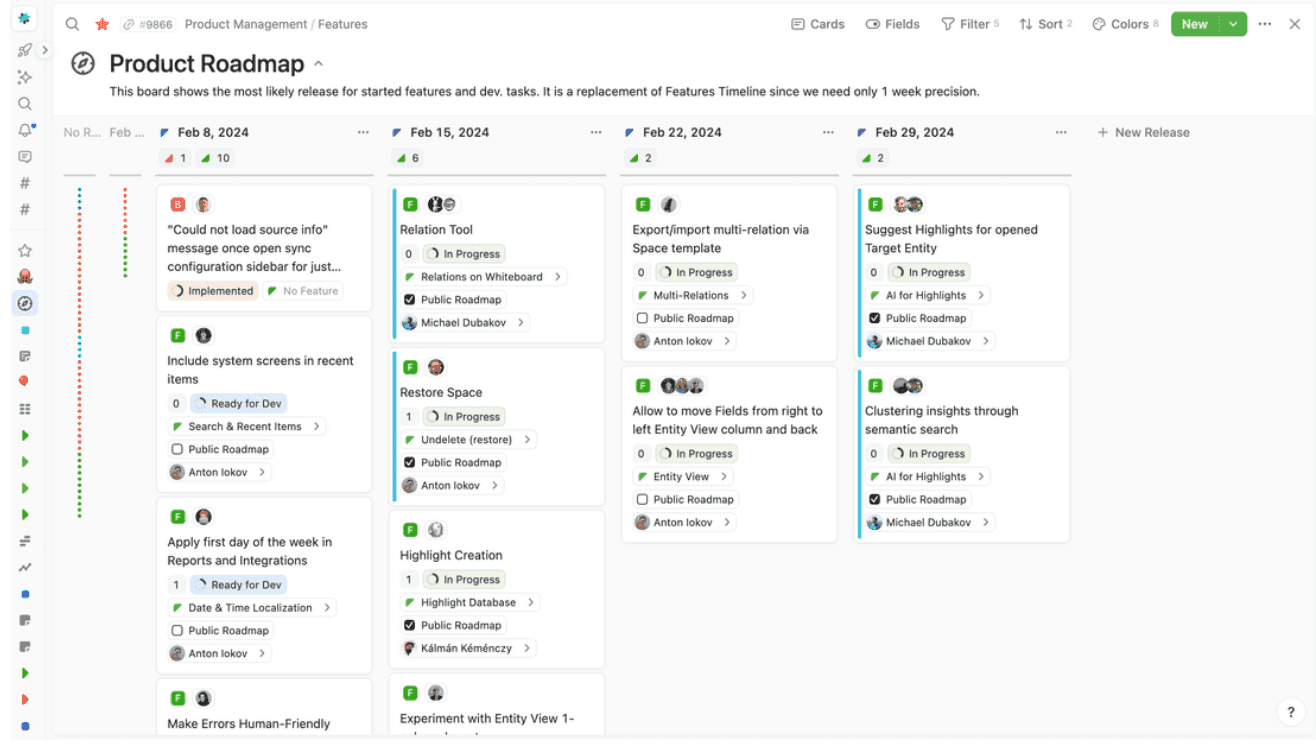The image size is (1316, 744).
Task: Click the red favorites star beside the search
Action: 102,24
